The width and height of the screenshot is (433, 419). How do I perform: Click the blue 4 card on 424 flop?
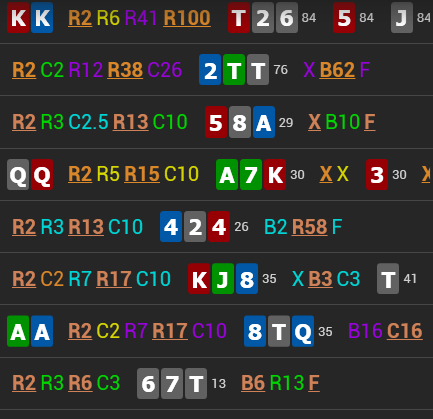tap(171, 226)
